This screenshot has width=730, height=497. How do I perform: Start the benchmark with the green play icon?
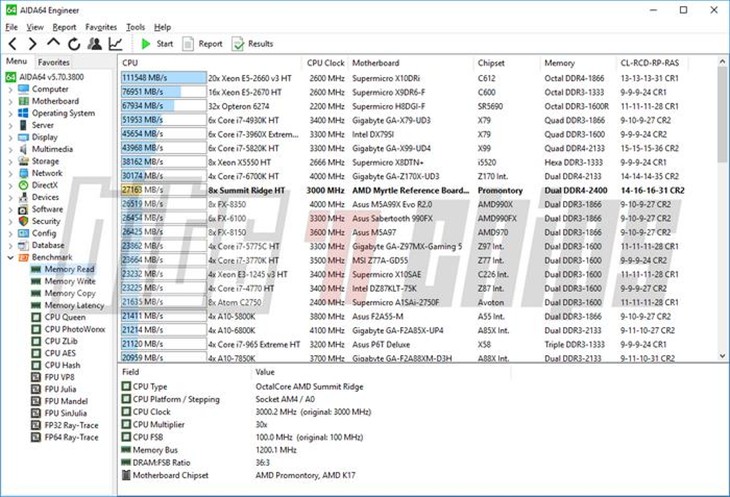(146, 44)
